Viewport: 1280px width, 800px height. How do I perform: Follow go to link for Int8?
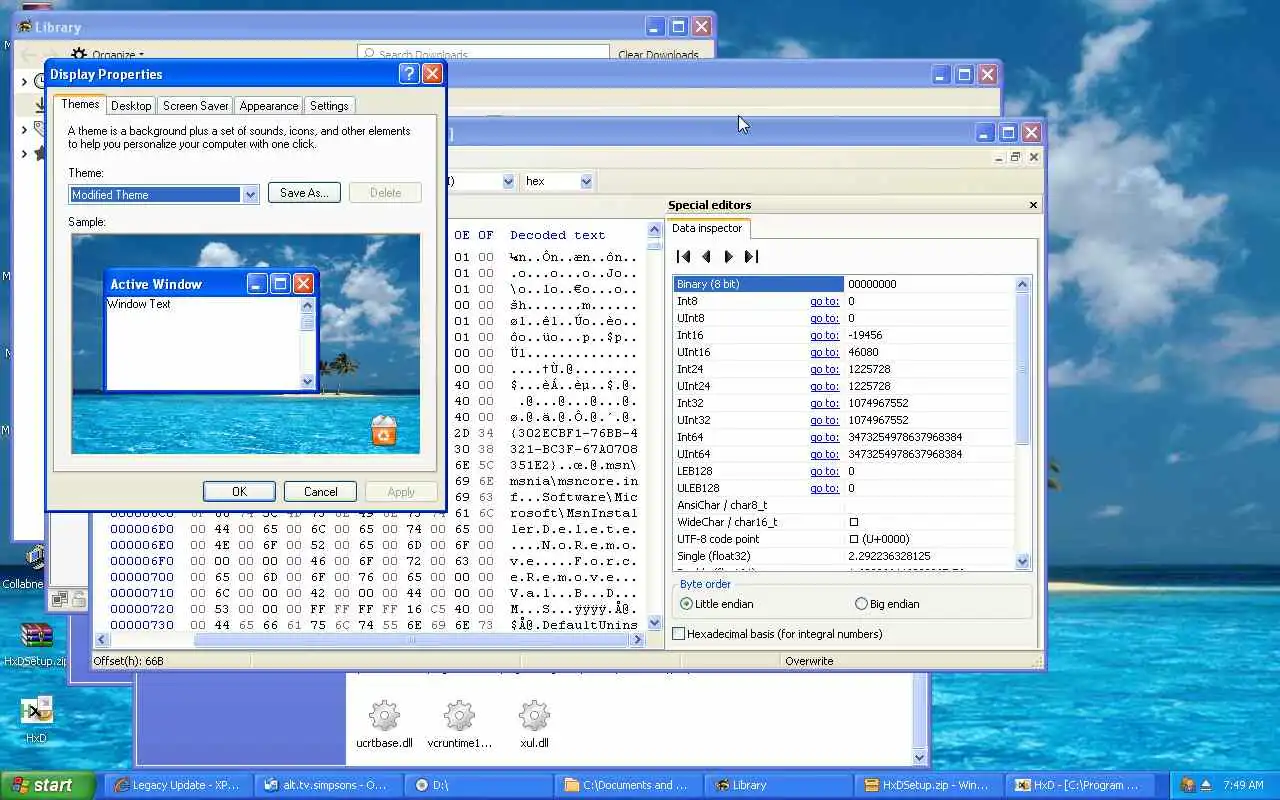click(824, 301)
